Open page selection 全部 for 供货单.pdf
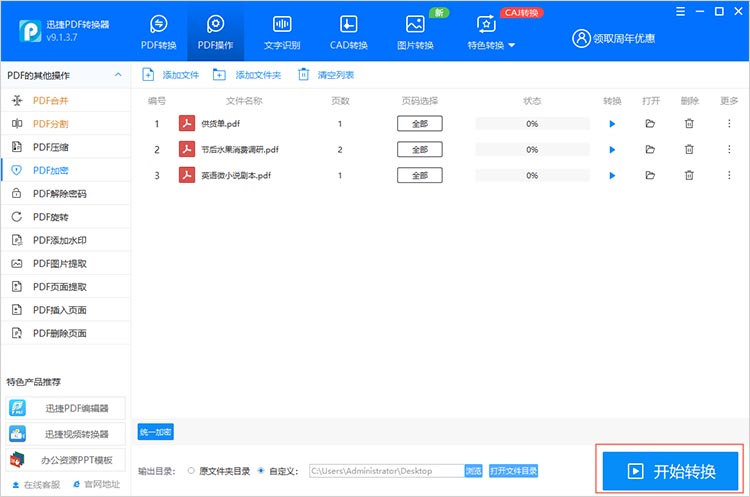The height and width of the screenshot is (497, 750). (419, 123)
